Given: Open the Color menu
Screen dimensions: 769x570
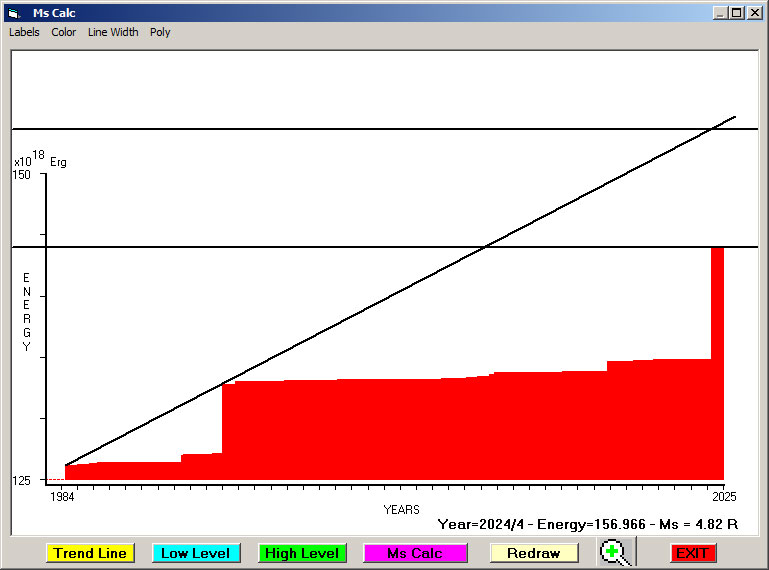Looking at the screenshot, I should (64, 32).
